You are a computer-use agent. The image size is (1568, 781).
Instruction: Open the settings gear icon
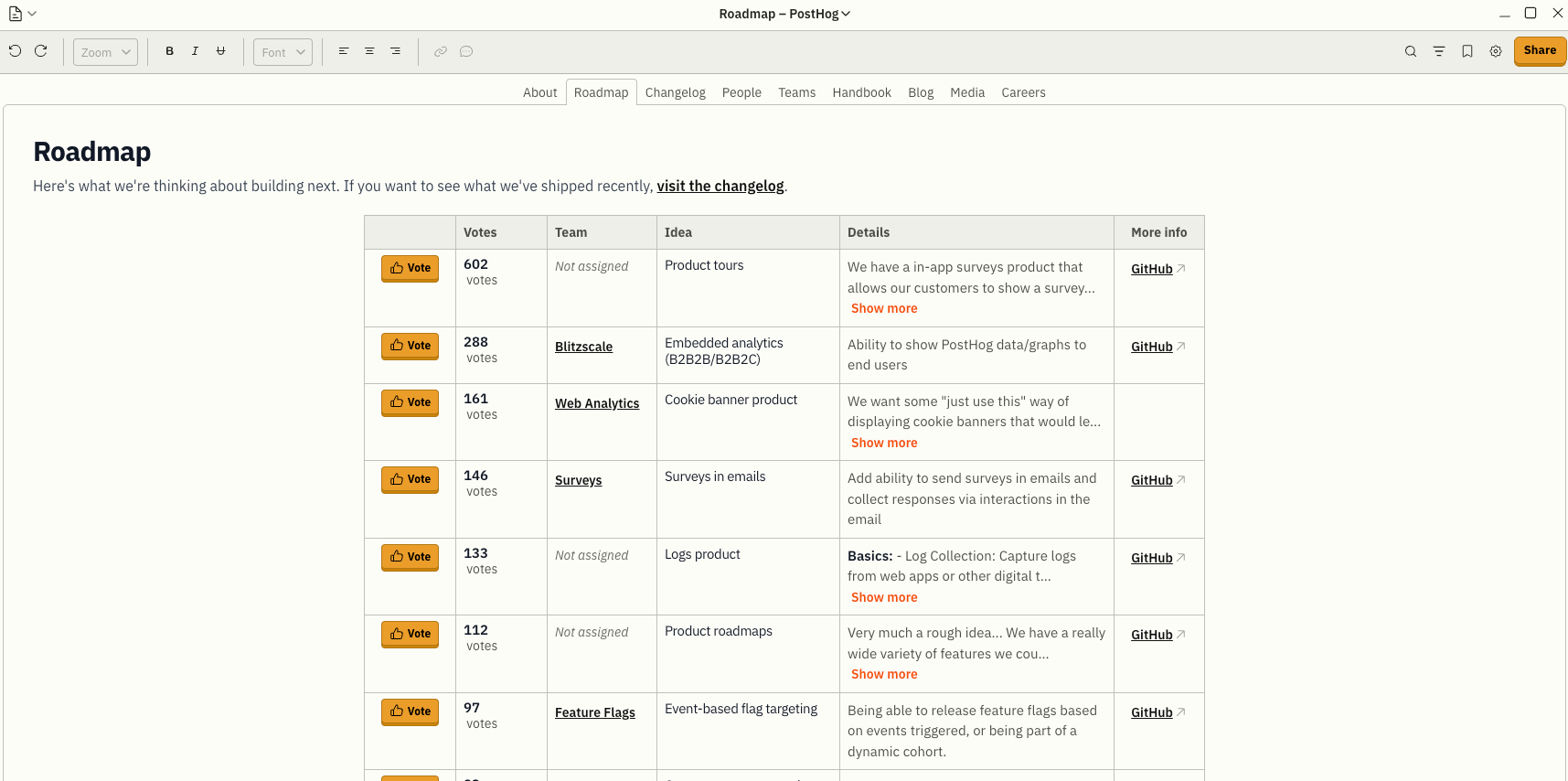(1496, 51)
